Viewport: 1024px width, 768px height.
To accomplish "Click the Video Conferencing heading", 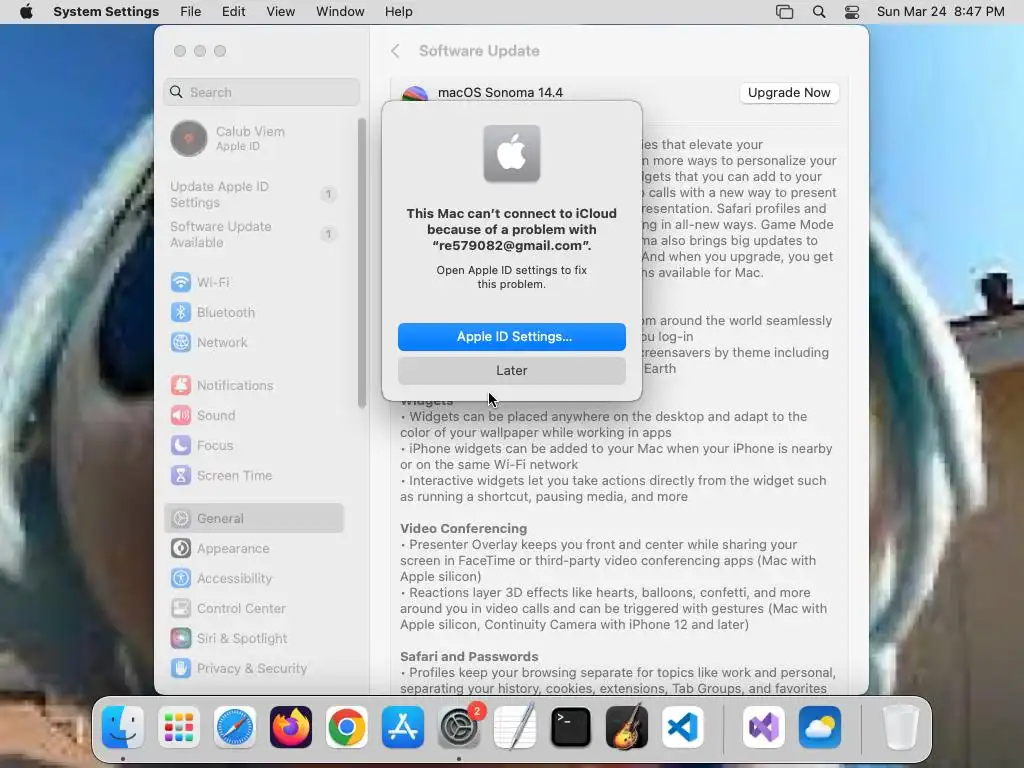I will coord(464,528).
